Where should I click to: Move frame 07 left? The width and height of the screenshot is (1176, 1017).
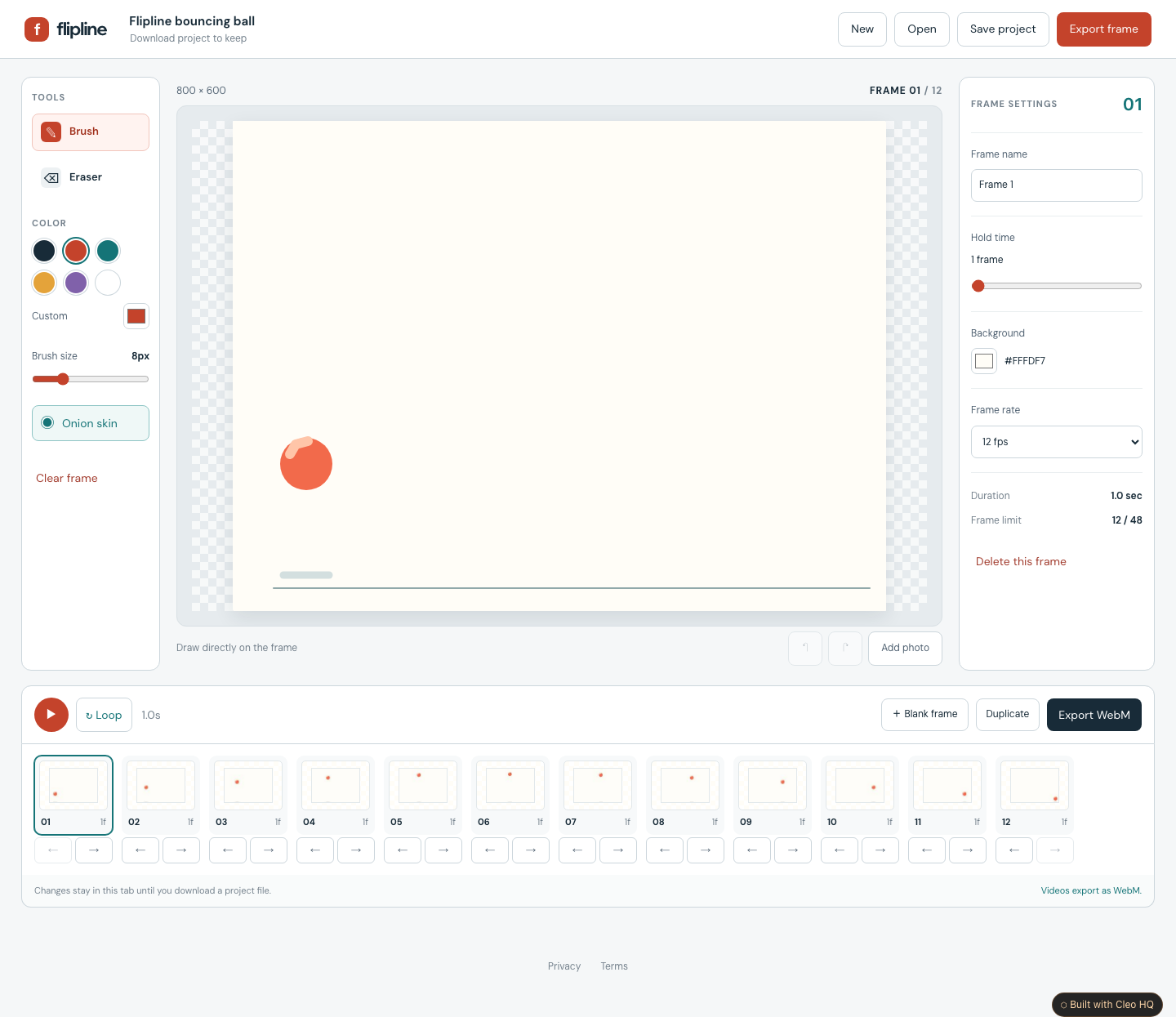[x=577, y=850]
